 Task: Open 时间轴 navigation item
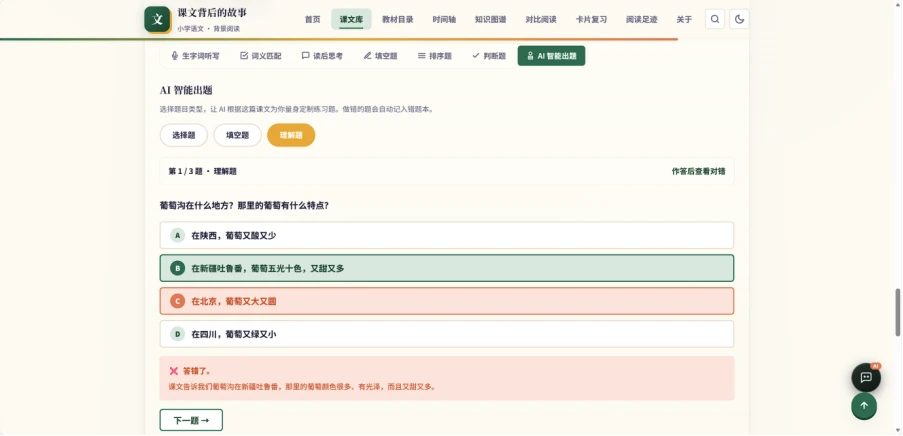444,20
